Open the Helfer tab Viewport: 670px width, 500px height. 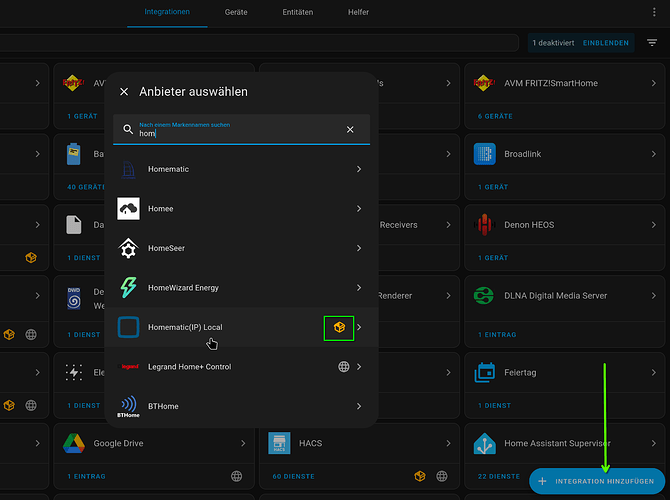click(357, 12)
